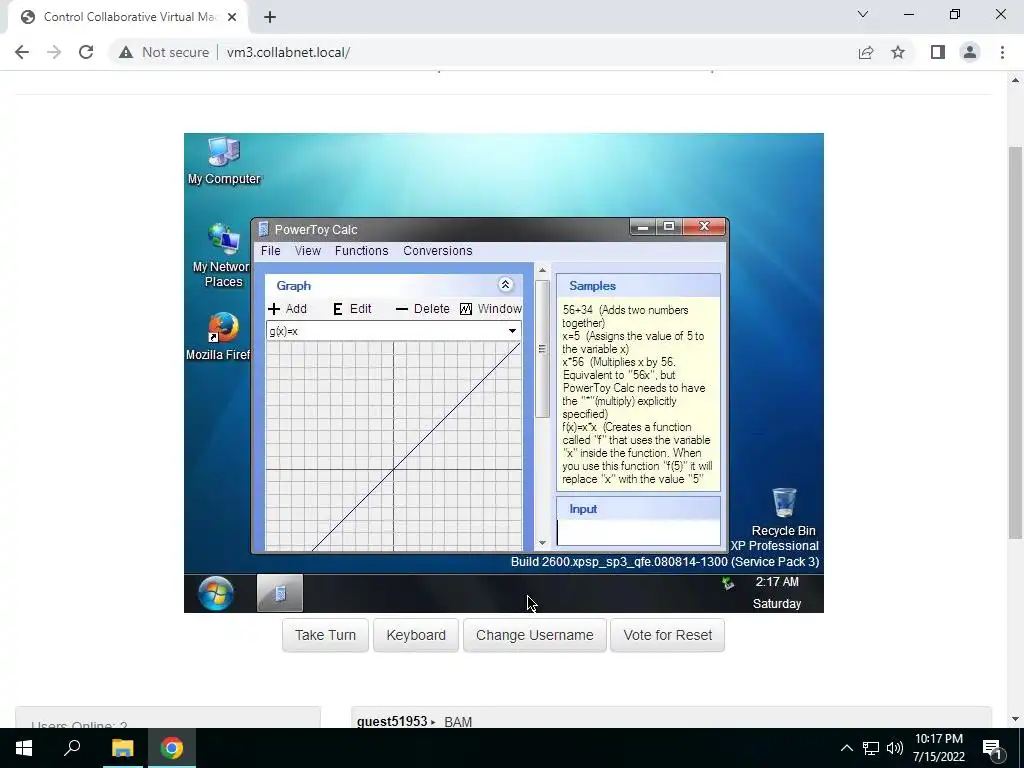
Task: Launch the Mozilla Firefox desktop shortcut
Action: pos(221,336)
